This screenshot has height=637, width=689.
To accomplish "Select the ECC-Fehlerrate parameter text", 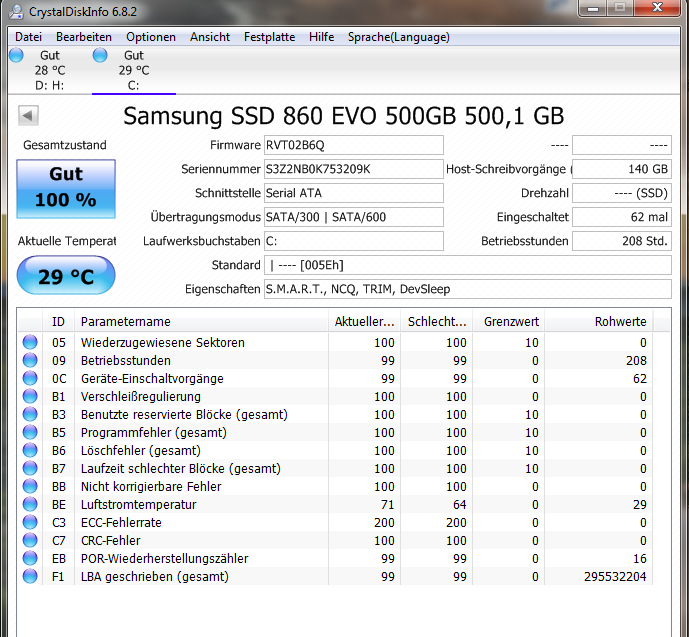I will click(x=121, y=522).
